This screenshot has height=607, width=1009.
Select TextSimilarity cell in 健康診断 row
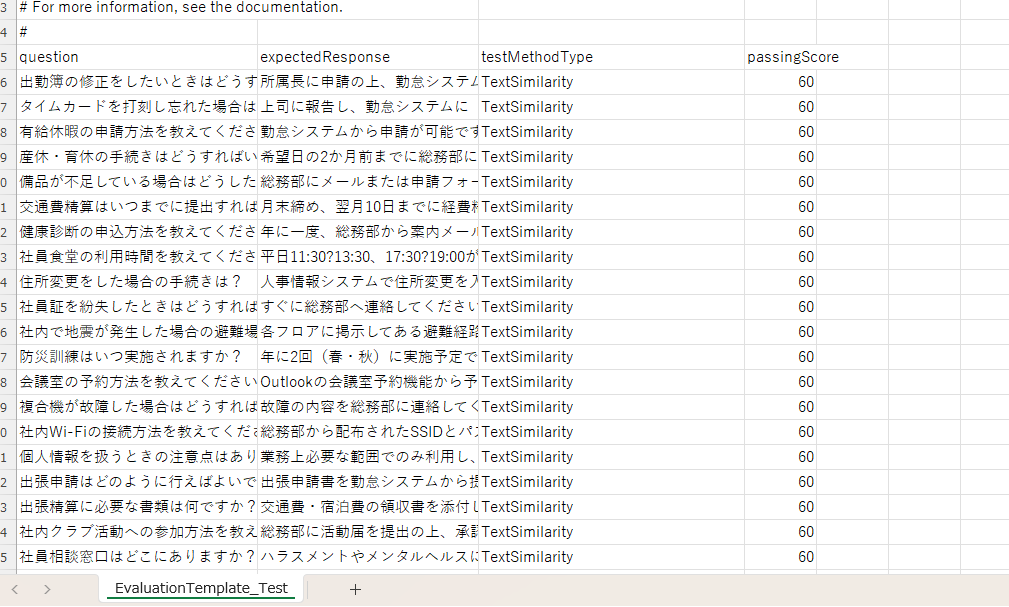[611, 232]
